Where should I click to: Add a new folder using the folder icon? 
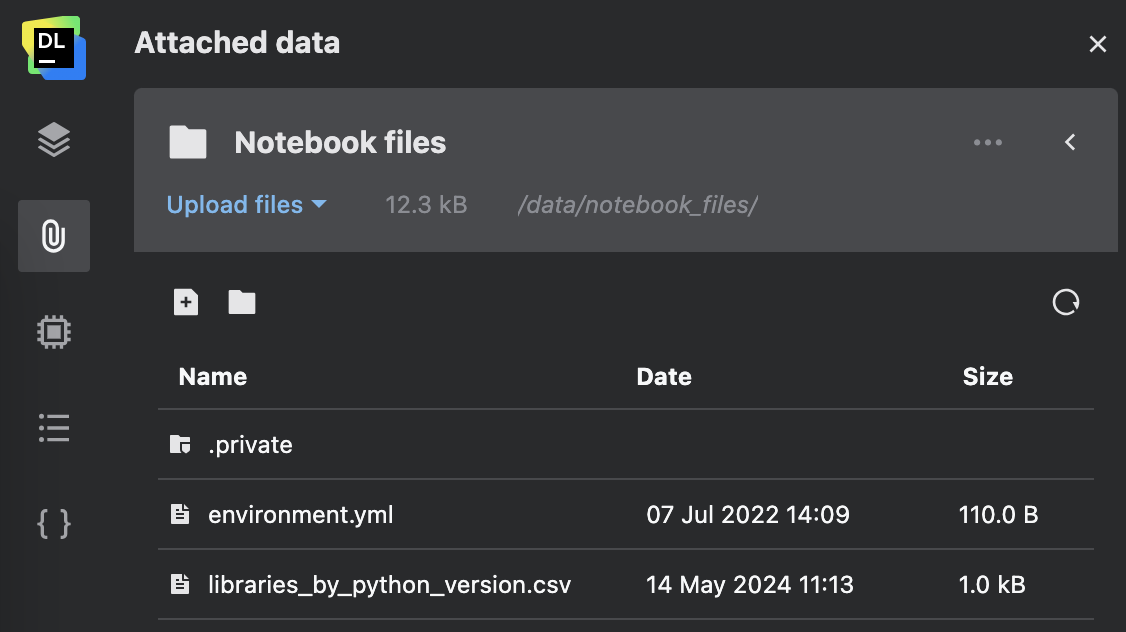click(x=241, y=301)
